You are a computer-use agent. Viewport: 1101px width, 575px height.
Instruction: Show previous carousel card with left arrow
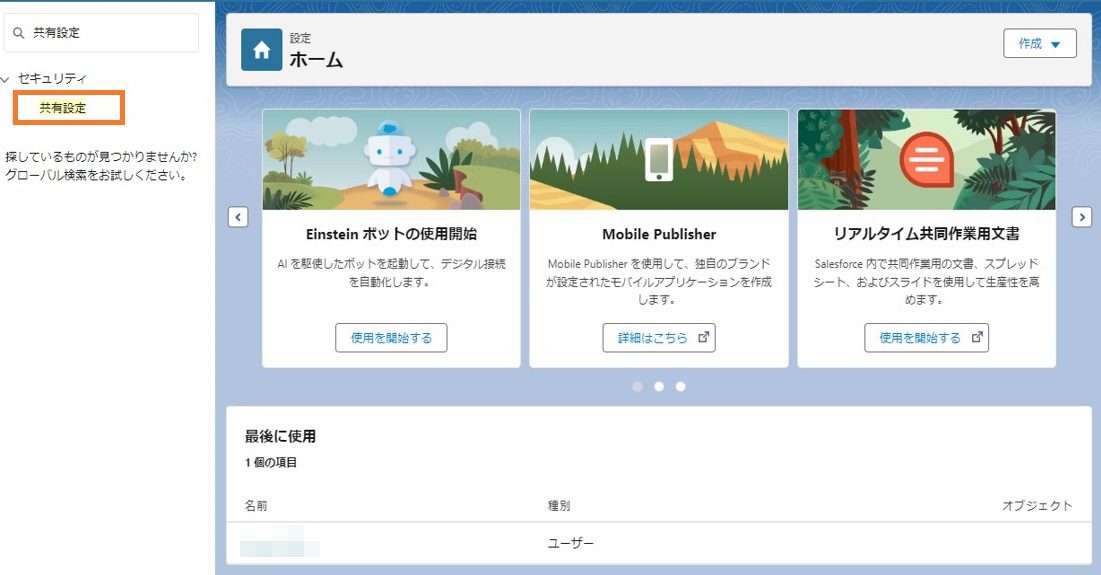tap(238, 218)
